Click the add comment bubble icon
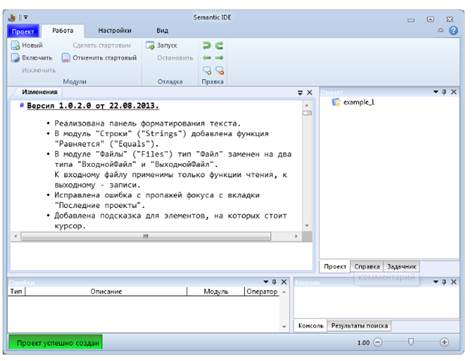 207,70
